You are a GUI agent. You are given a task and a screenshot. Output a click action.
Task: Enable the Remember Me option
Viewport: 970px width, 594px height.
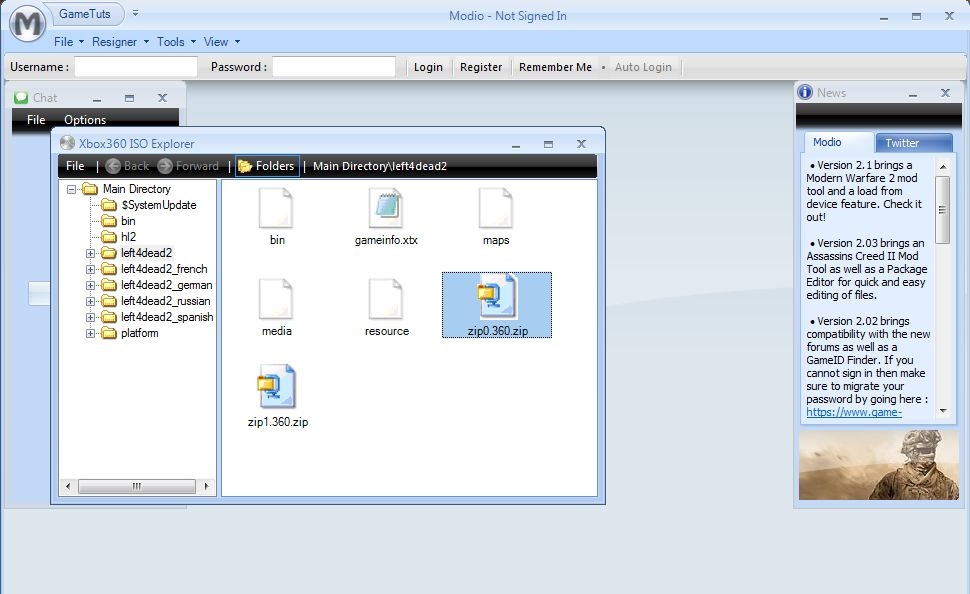[555, 67]
